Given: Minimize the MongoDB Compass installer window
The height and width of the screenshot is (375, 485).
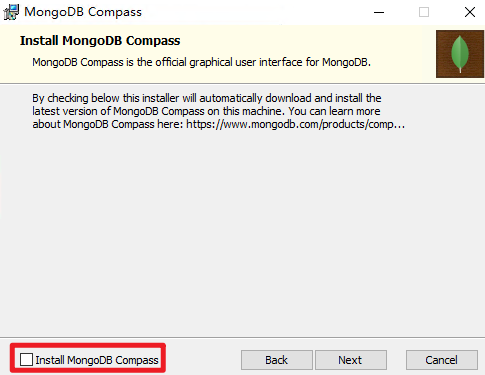Looking at the screenshot, I should [x=379, y=12].
